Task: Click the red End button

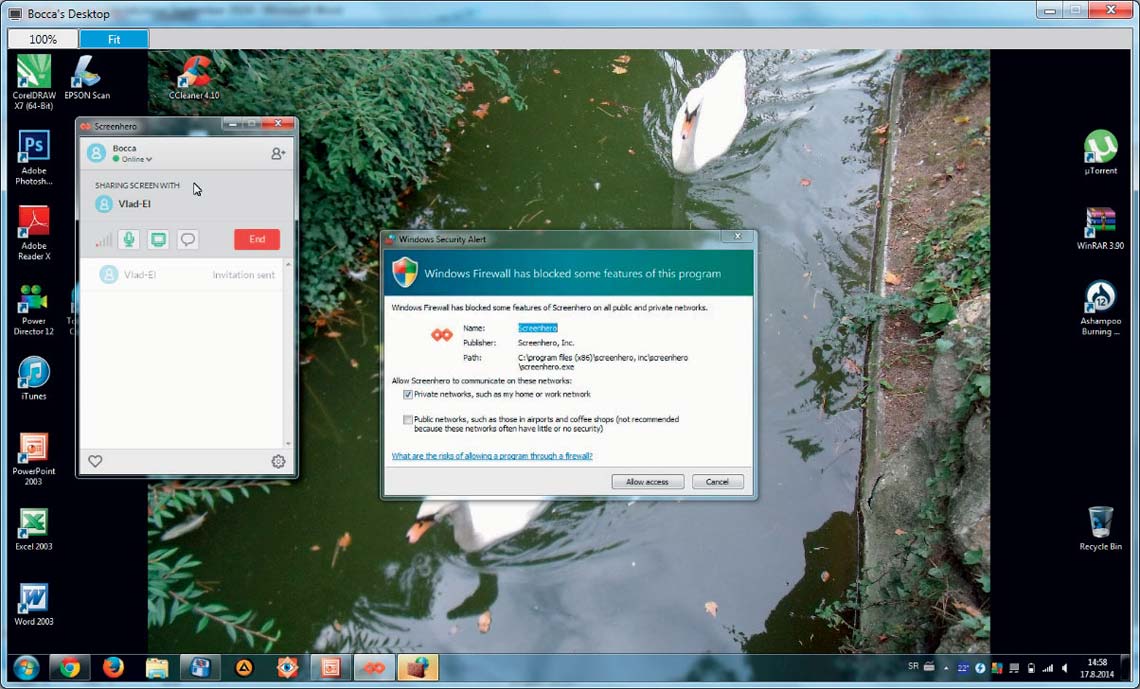Action: point(257,239)
